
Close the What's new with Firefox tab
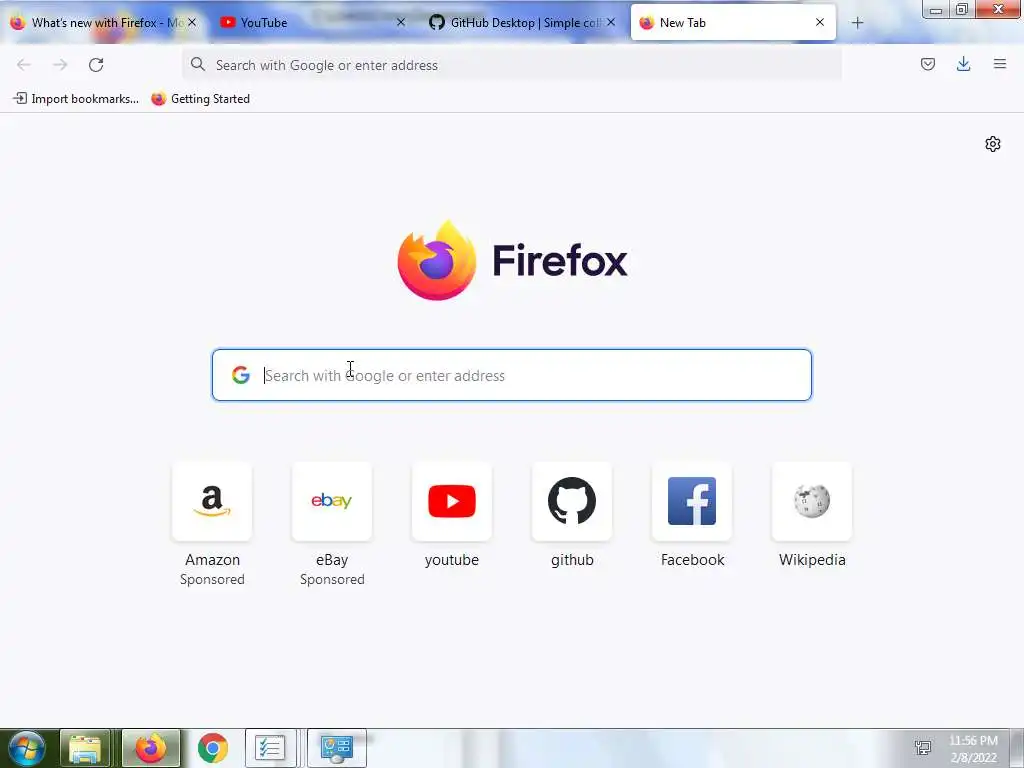click(192, 22)
